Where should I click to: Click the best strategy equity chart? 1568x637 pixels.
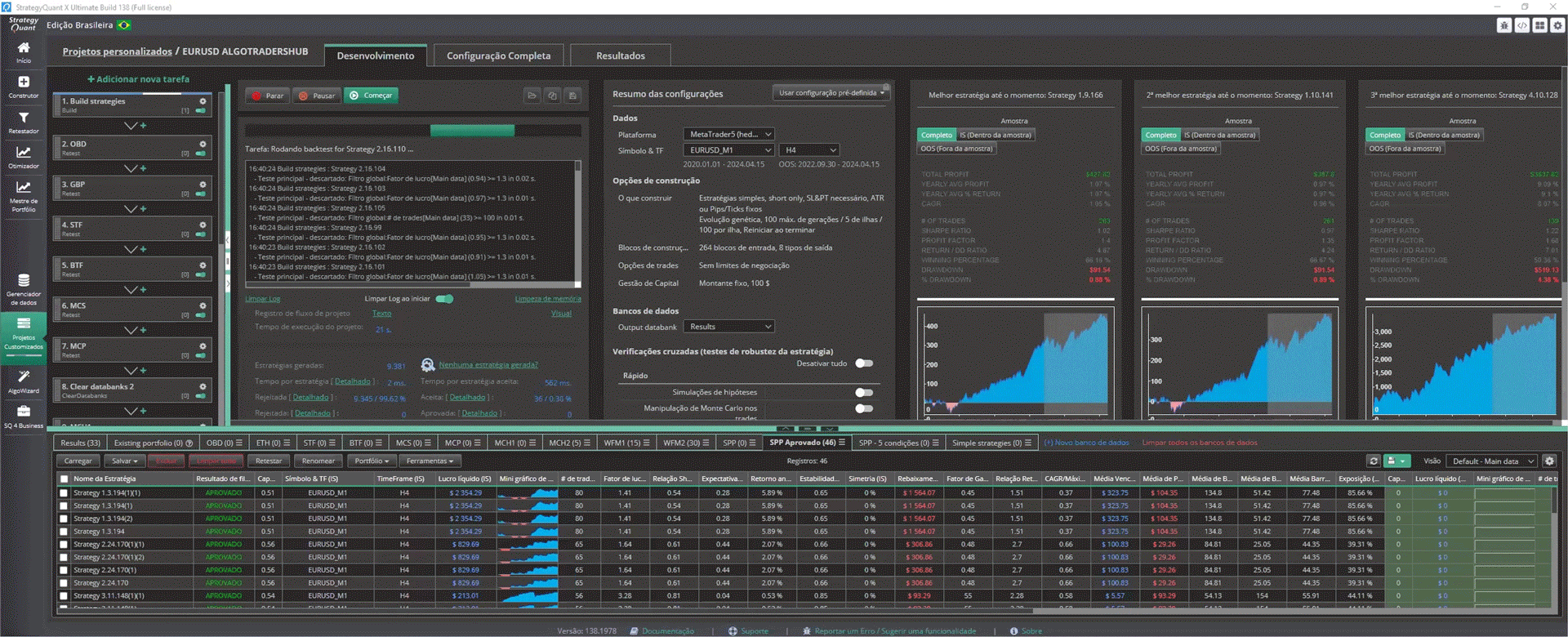pos(1015,363)
